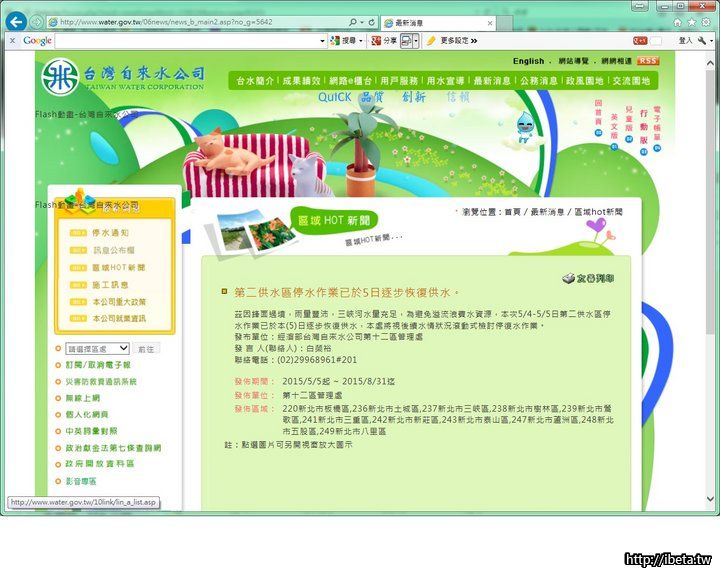Click the orange RSS feed icon

(648, 61)
